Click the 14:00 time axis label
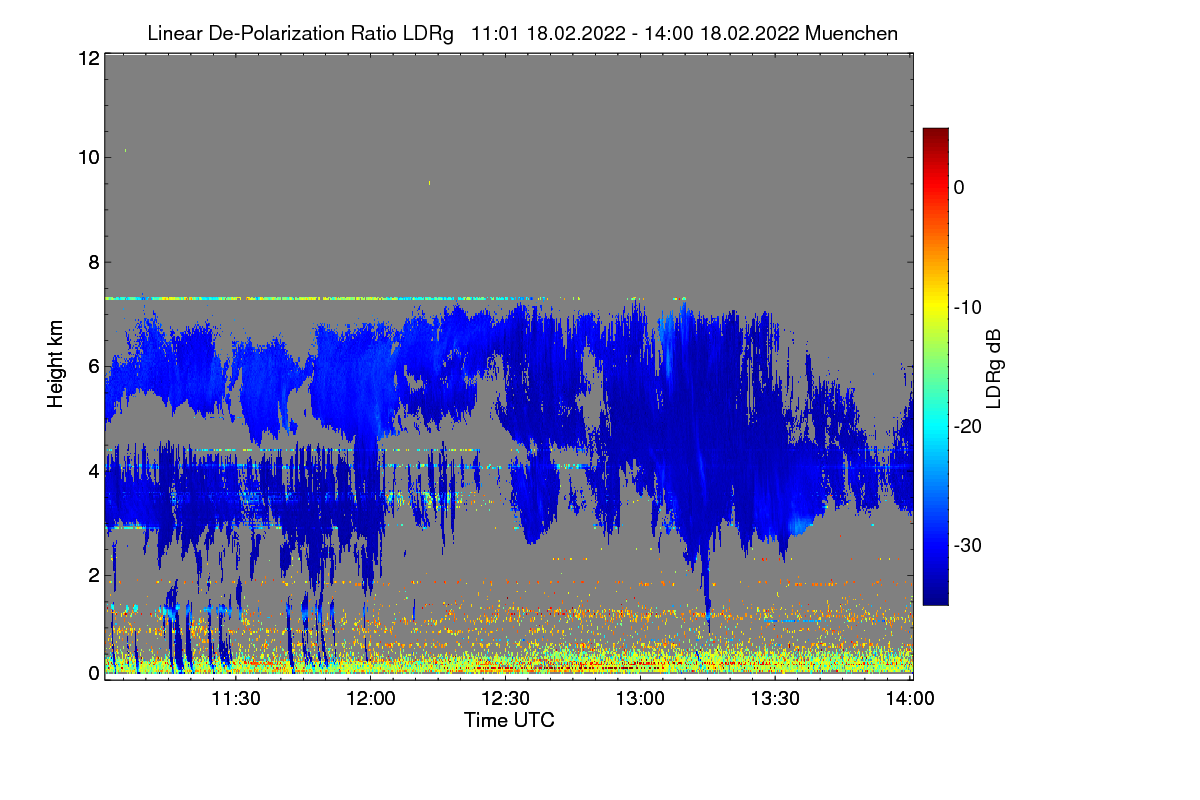This screenshot has width=1200, height=800. pyautogui.click(x=910, y=698)
